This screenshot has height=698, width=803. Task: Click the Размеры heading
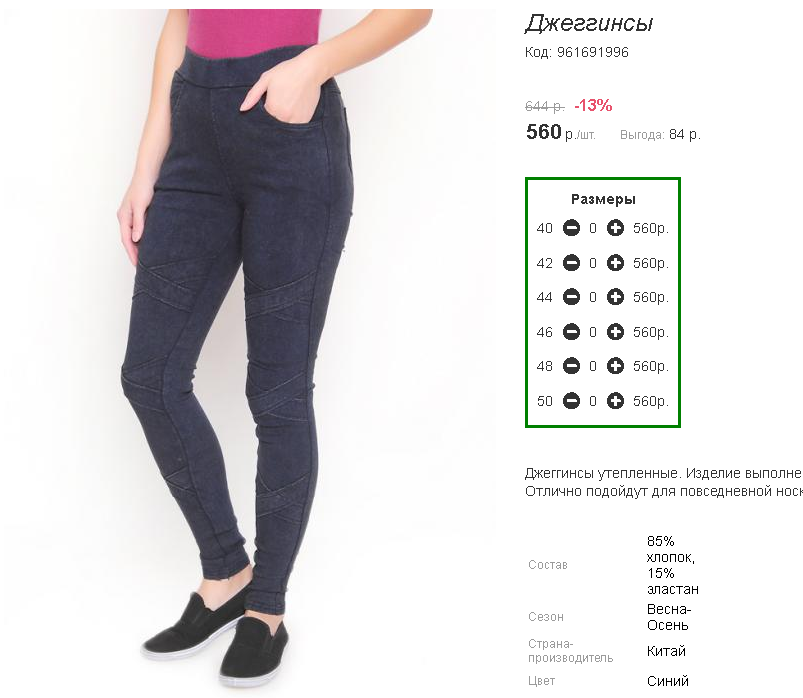point(603,199)
